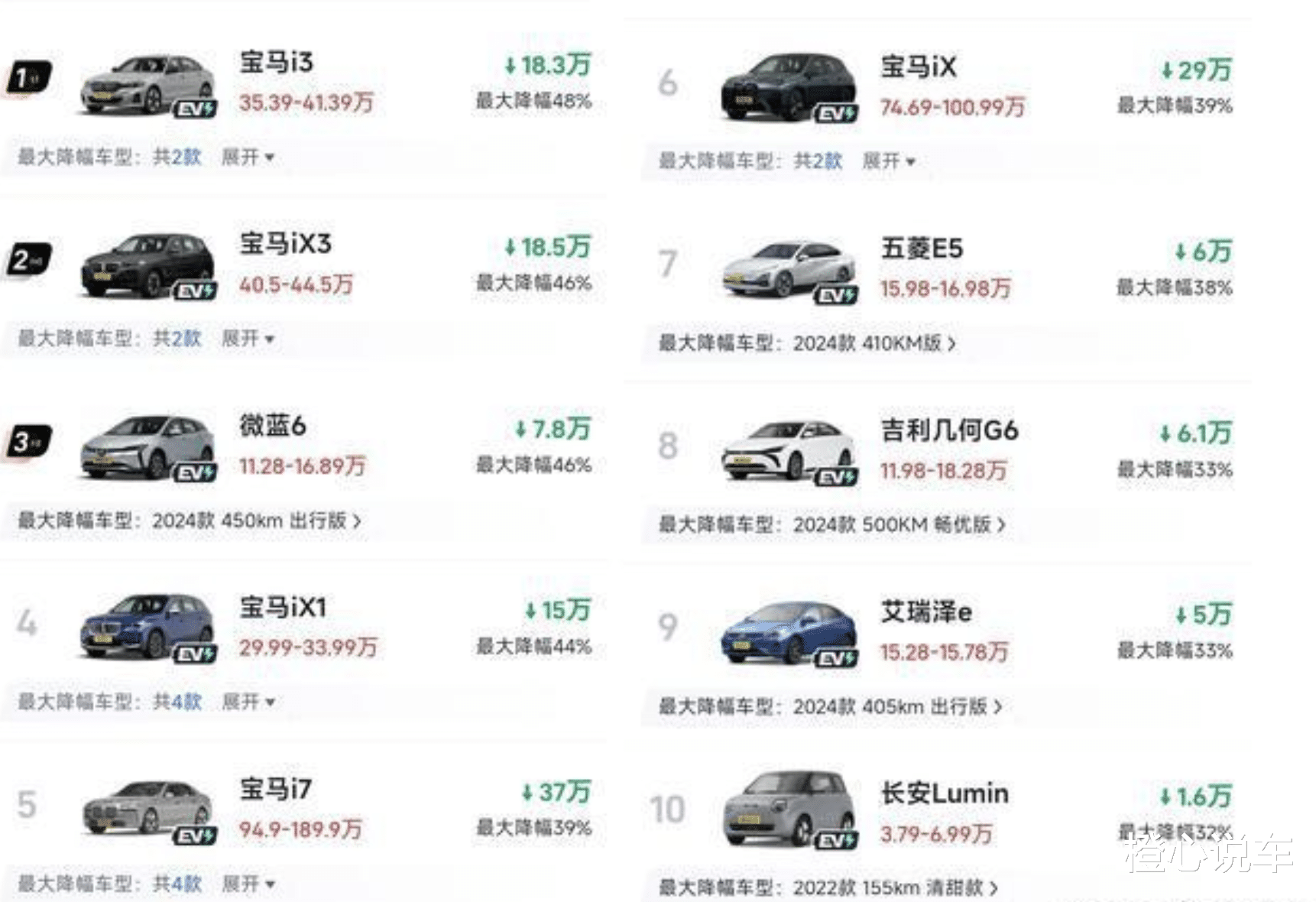
Task: Expand 宝马i3 max-discount models list
Action: [248, 157]
